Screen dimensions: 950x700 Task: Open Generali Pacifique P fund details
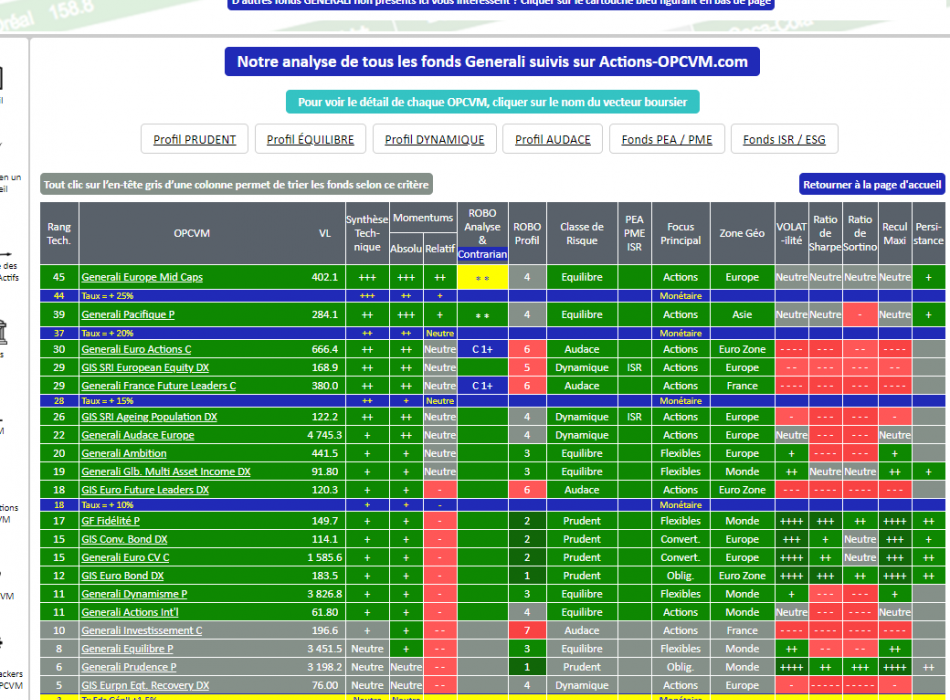coord(128,315)
